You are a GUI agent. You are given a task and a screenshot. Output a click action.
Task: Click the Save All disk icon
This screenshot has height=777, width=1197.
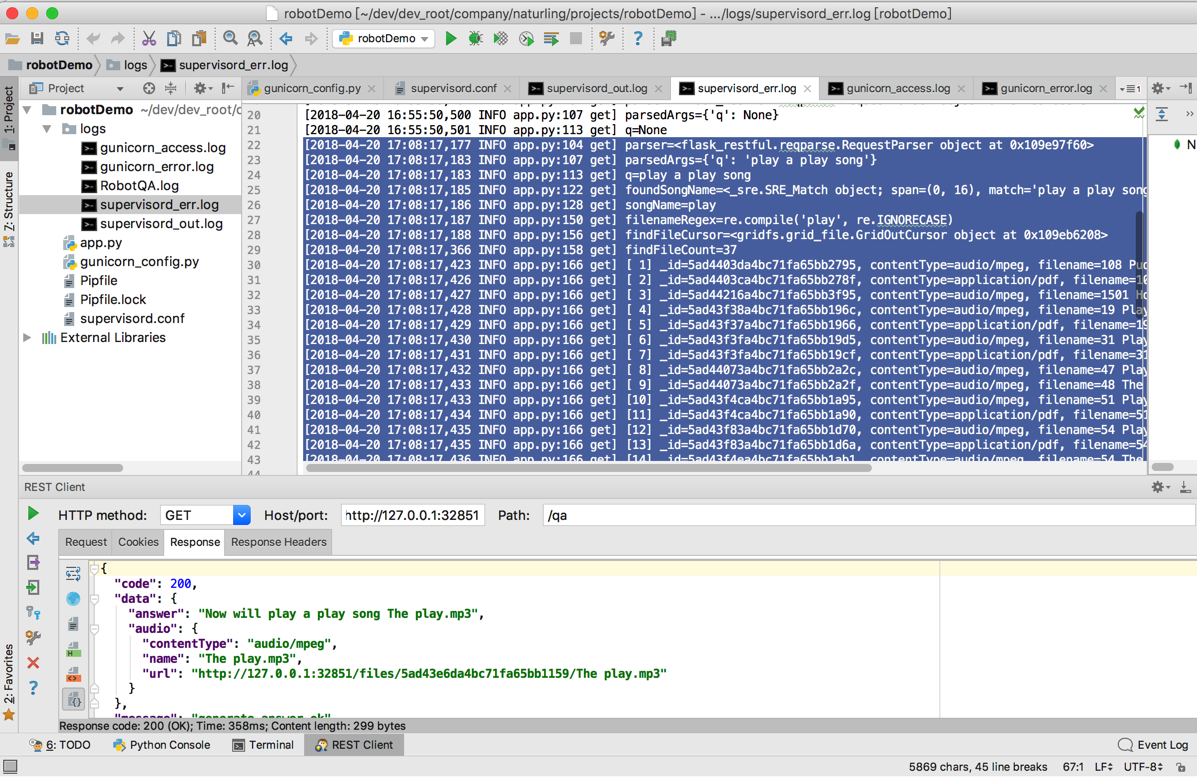pyautogui.click(x=37, y=39)
